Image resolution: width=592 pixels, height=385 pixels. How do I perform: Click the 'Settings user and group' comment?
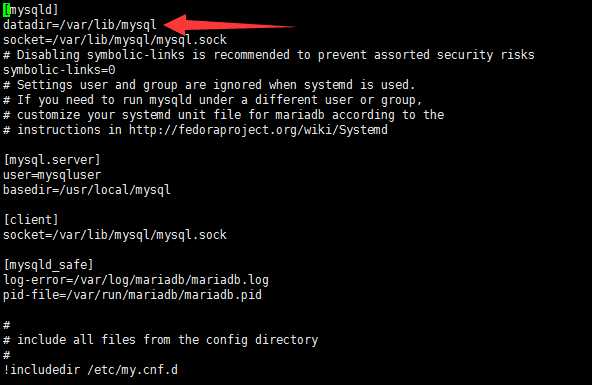click(x=210, y=85)
